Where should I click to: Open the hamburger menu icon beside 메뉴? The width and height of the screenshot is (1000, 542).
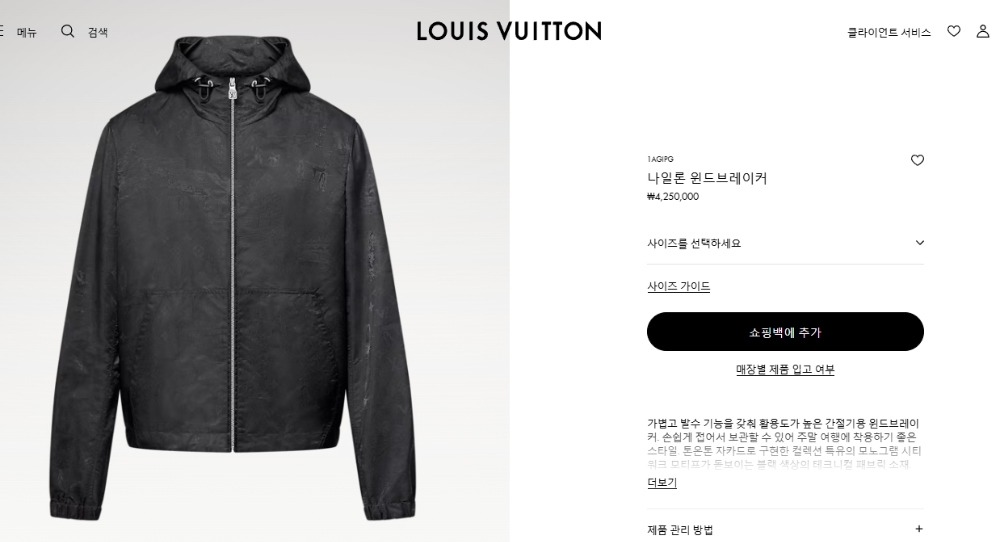click(2, 31)
